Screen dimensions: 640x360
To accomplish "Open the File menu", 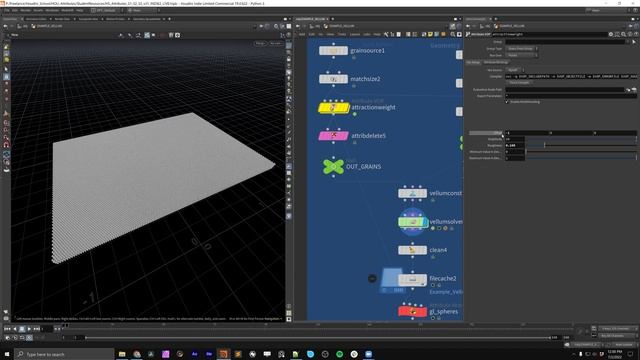I will click(7, 10).
